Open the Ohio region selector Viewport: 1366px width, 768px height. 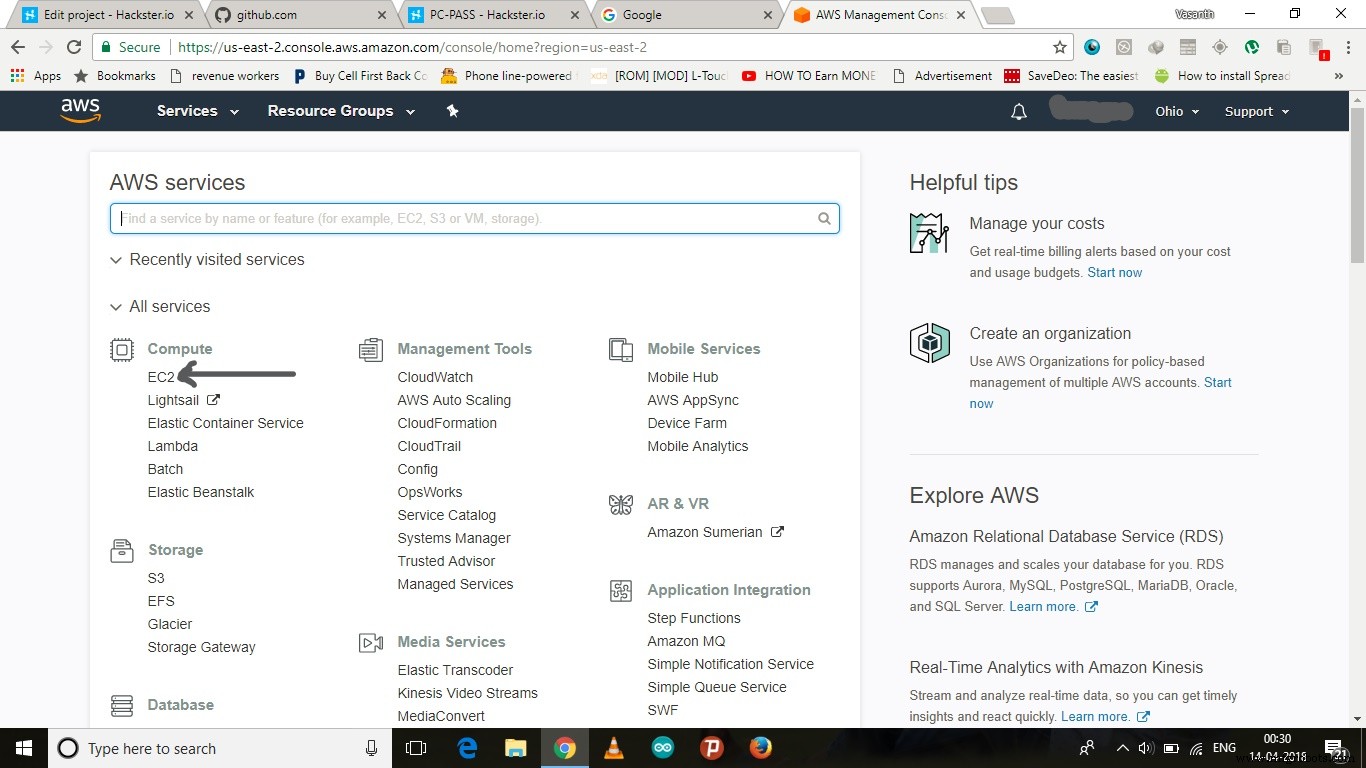tap(1177, 112)
